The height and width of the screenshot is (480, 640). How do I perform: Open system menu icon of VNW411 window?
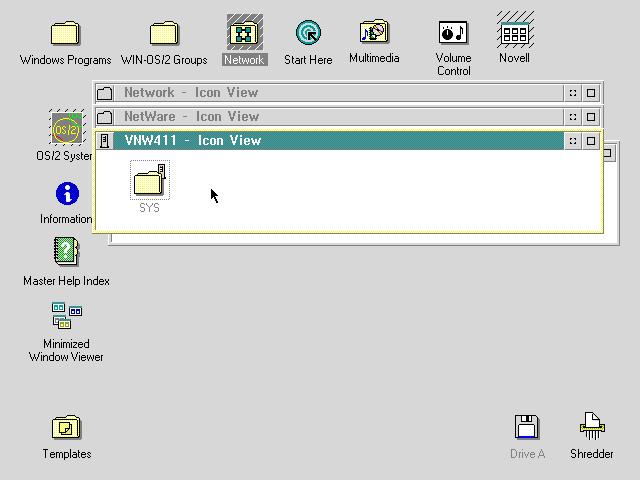pos(104,141)
